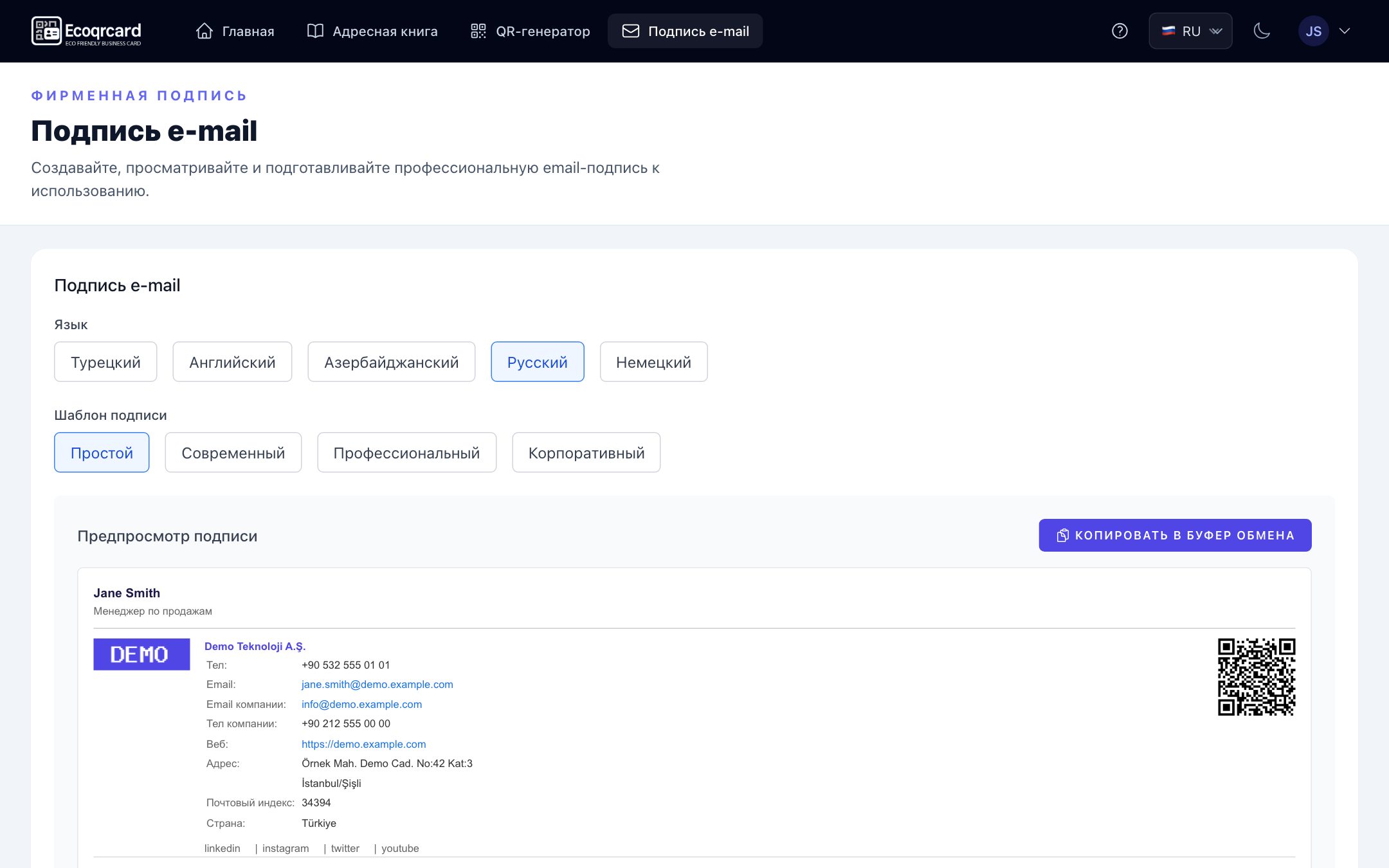Click the postal code 34394
1389x868 pixels.
tap(316, 802)
